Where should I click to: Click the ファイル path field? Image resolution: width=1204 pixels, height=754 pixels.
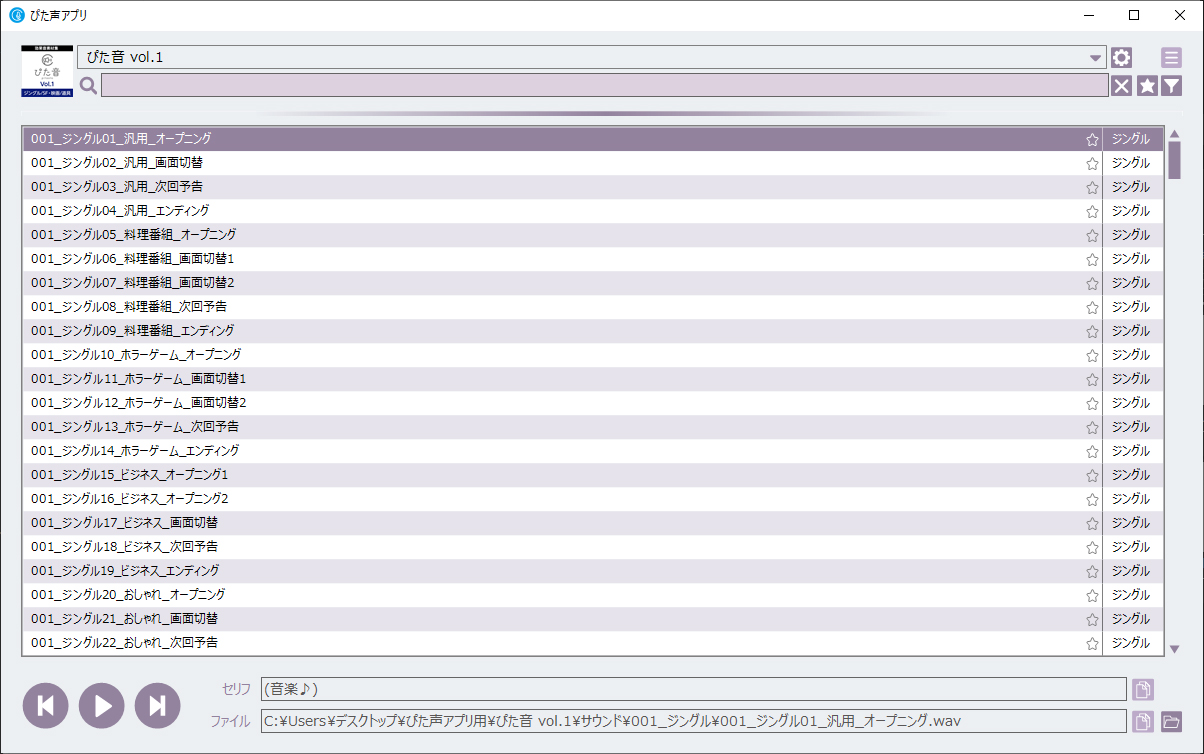693,721
